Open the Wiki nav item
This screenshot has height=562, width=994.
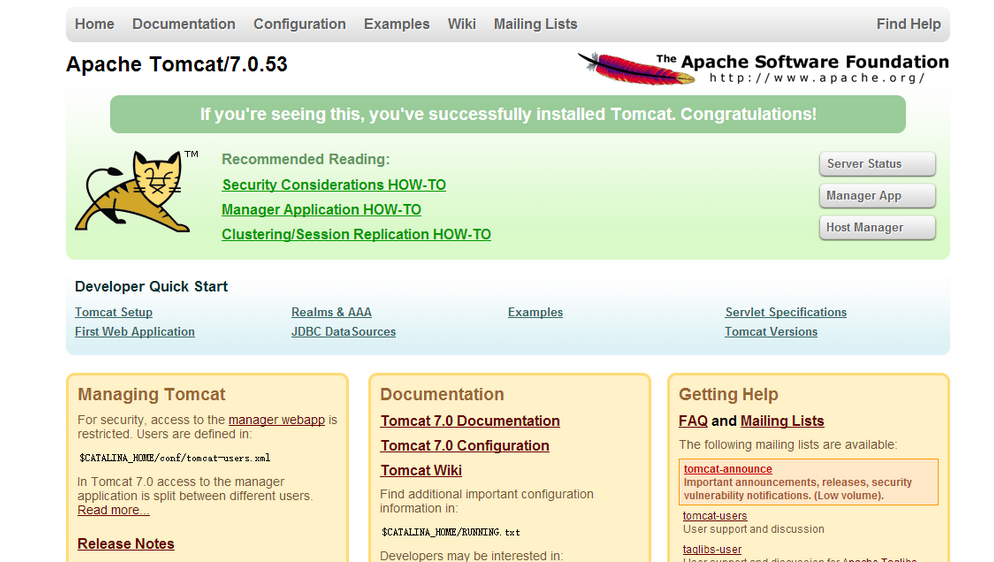tap(462, 24)
